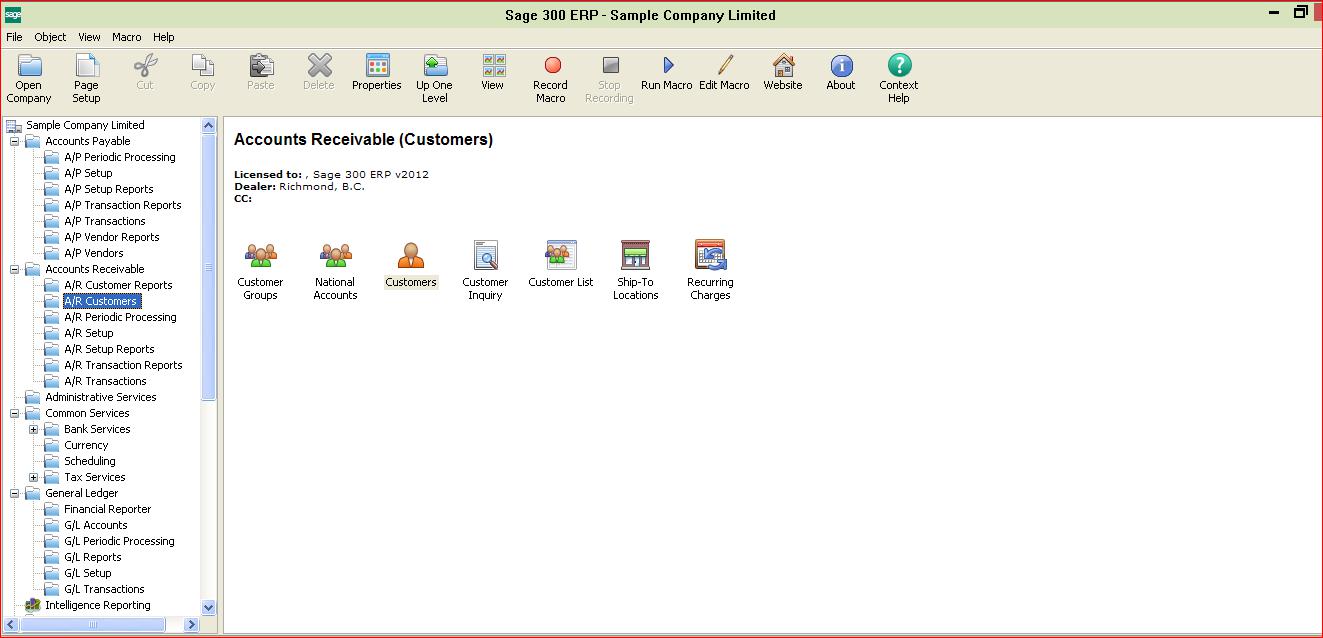
Task: Select A/R Customer Reports folder
Action: [x=118, y=285]
